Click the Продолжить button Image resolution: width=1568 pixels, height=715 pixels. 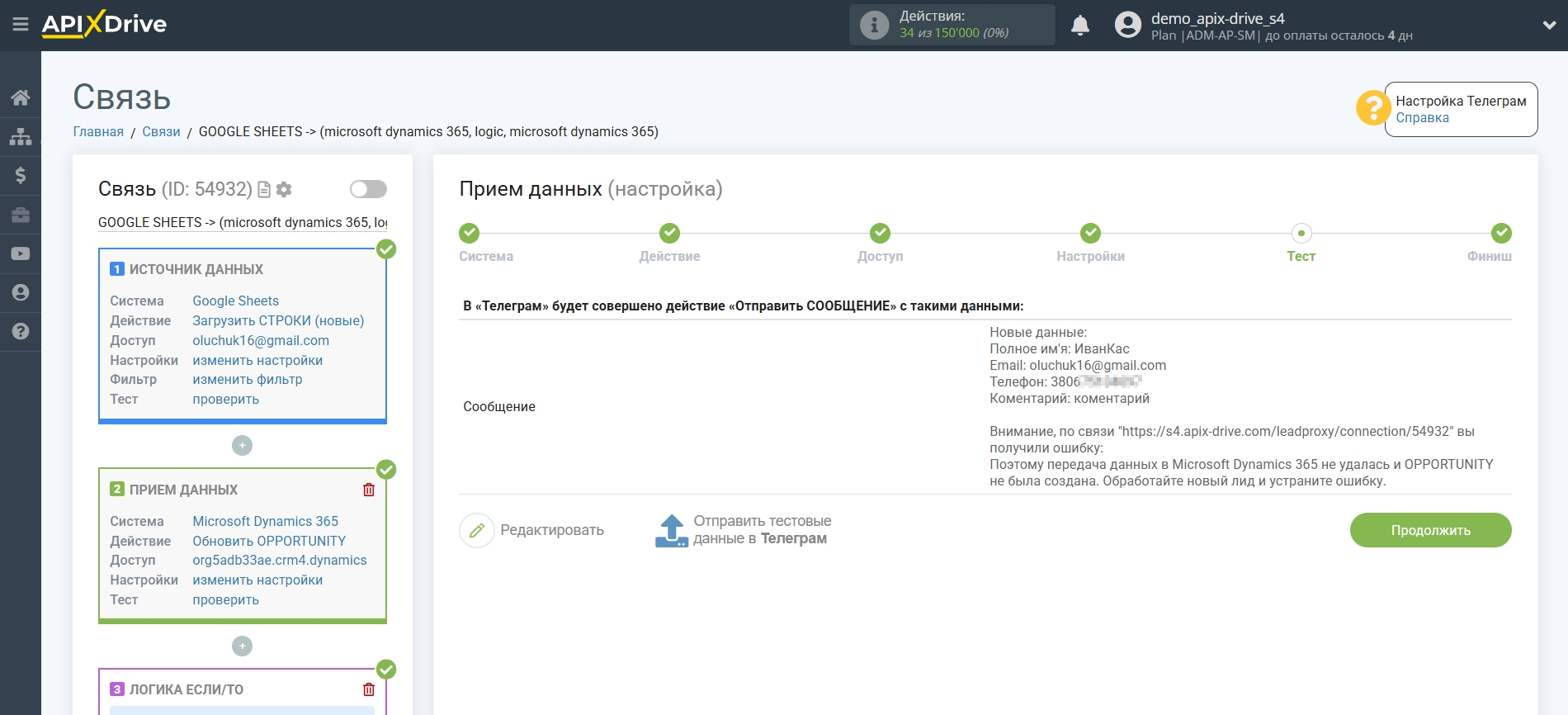[x=1430, y=530]
